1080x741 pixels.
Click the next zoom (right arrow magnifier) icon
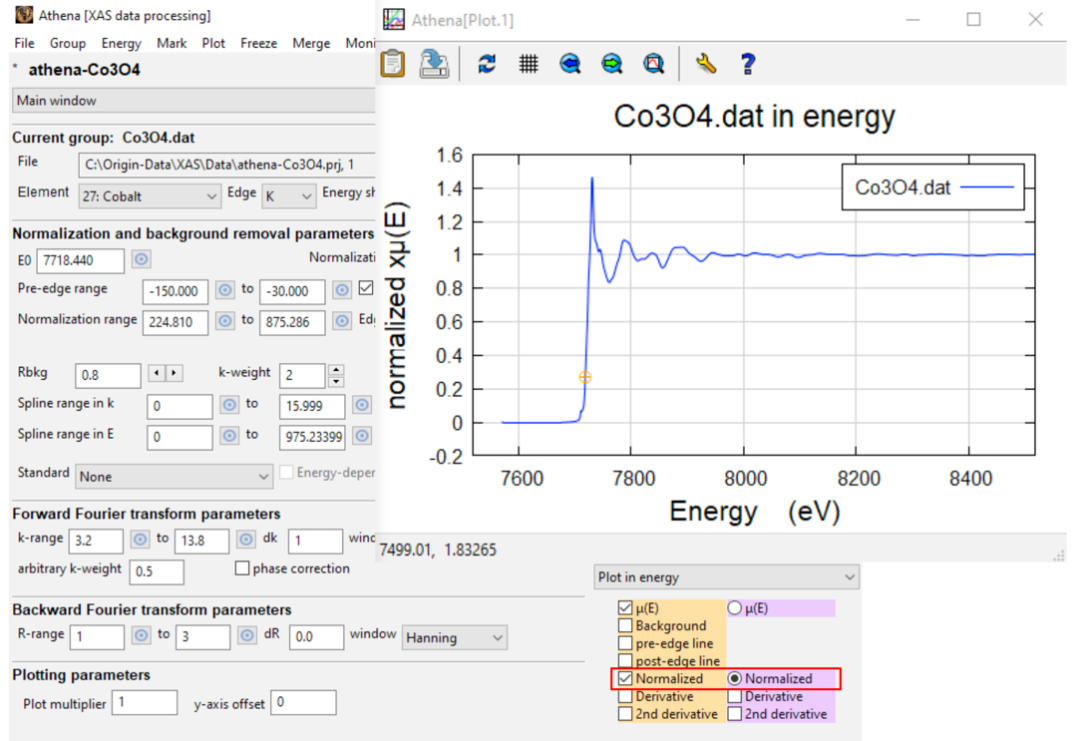tap(612, 64)
